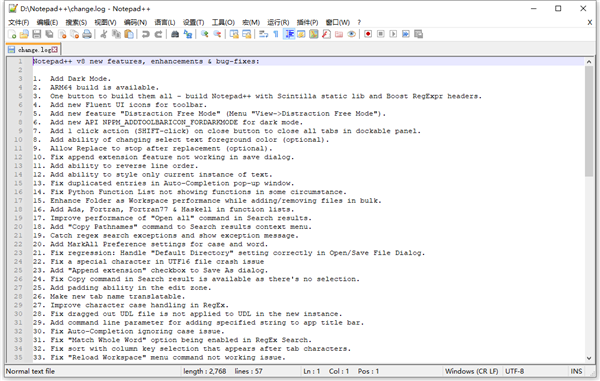The width and height of the screenshot is (600, 381).
Task: Open the 文件(F) menu
Action: pyautogui.click(x=19, y=23)
